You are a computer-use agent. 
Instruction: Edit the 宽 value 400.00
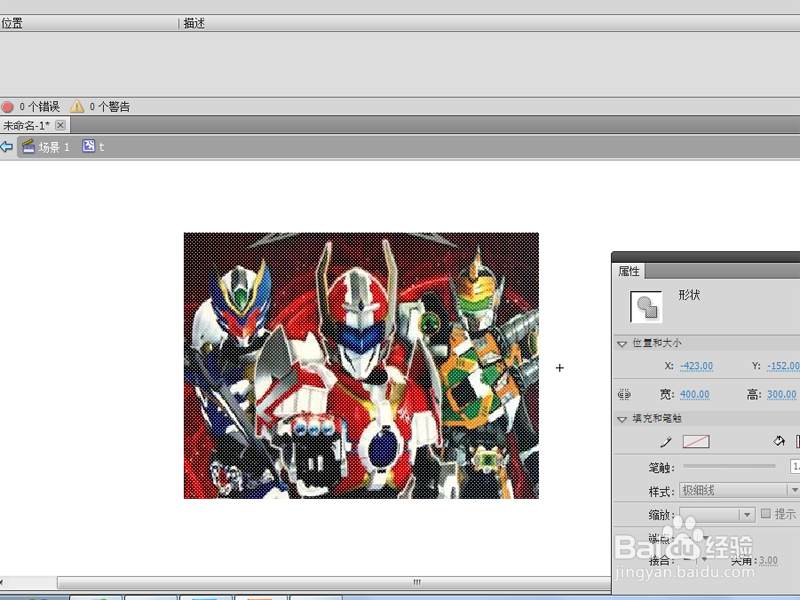pyautogui.click(x=695, y=394)
